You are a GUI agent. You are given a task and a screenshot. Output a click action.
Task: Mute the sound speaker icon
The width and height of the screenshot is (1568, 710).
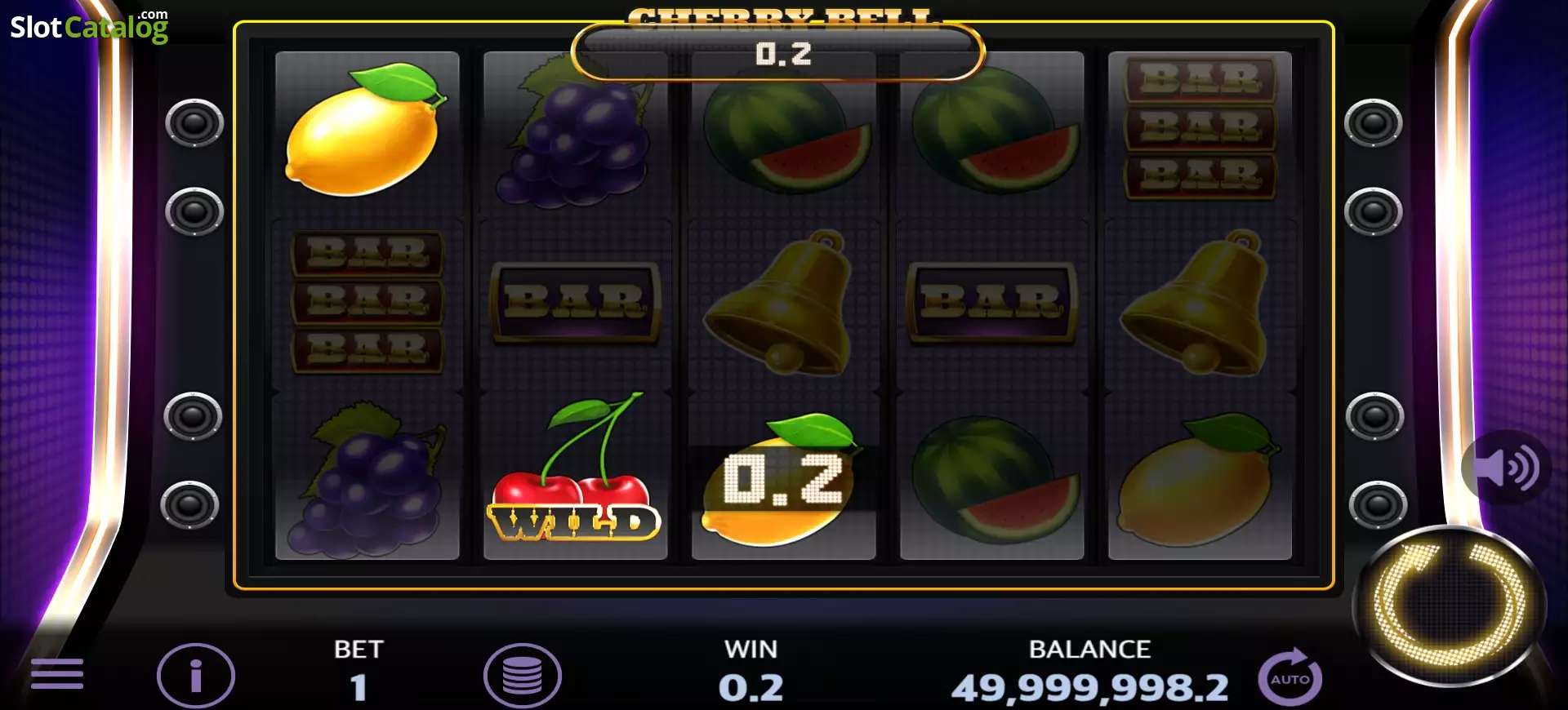coord(1506,468)
